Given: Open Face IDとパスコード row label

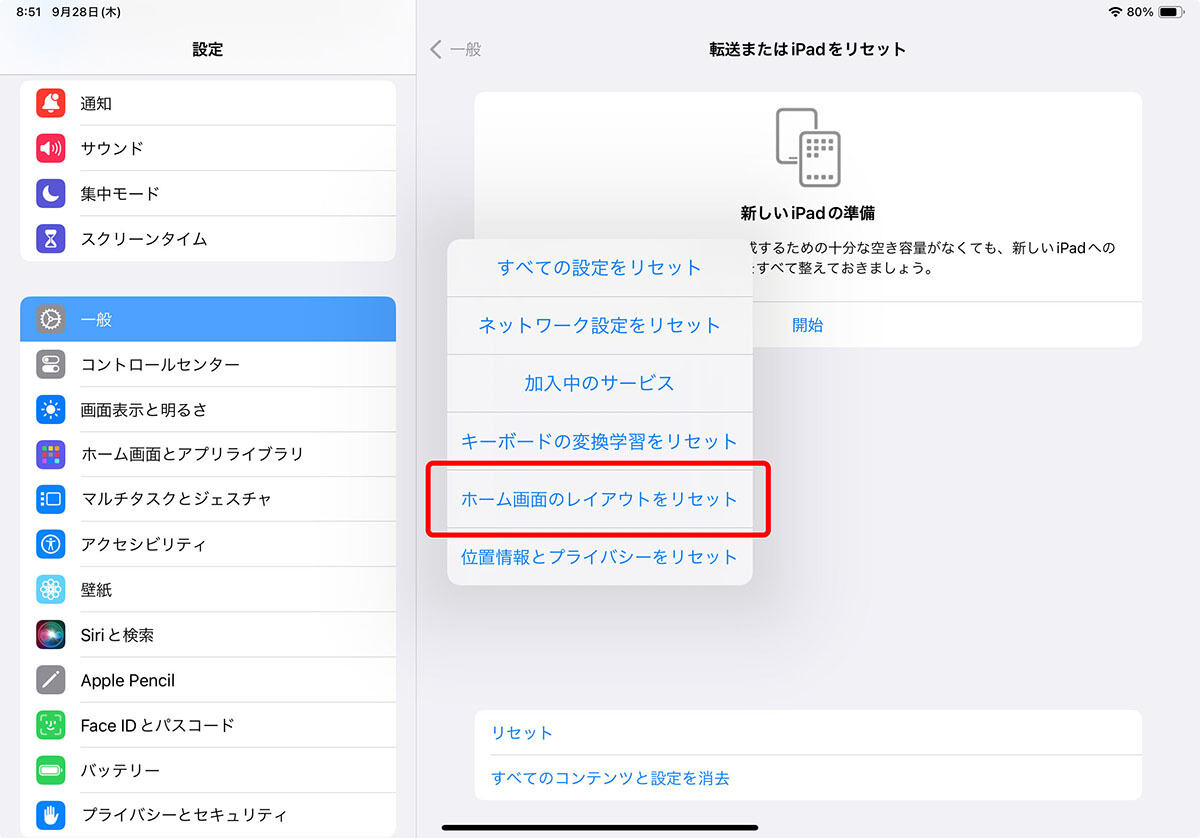Looking at the screenshot, I should [157, 726].
